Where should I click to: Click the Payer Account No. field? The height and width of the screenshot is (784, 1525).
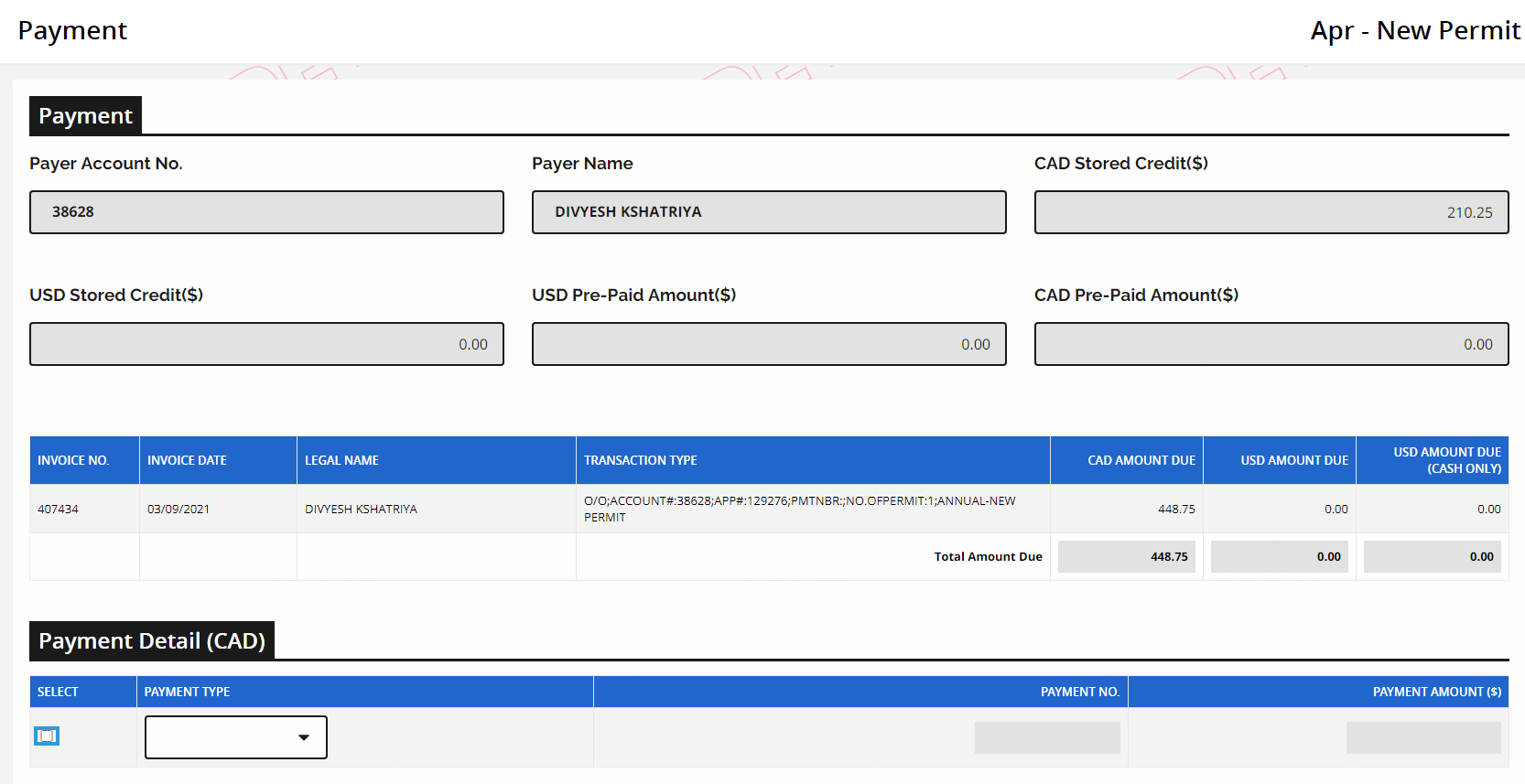[266, 212]
